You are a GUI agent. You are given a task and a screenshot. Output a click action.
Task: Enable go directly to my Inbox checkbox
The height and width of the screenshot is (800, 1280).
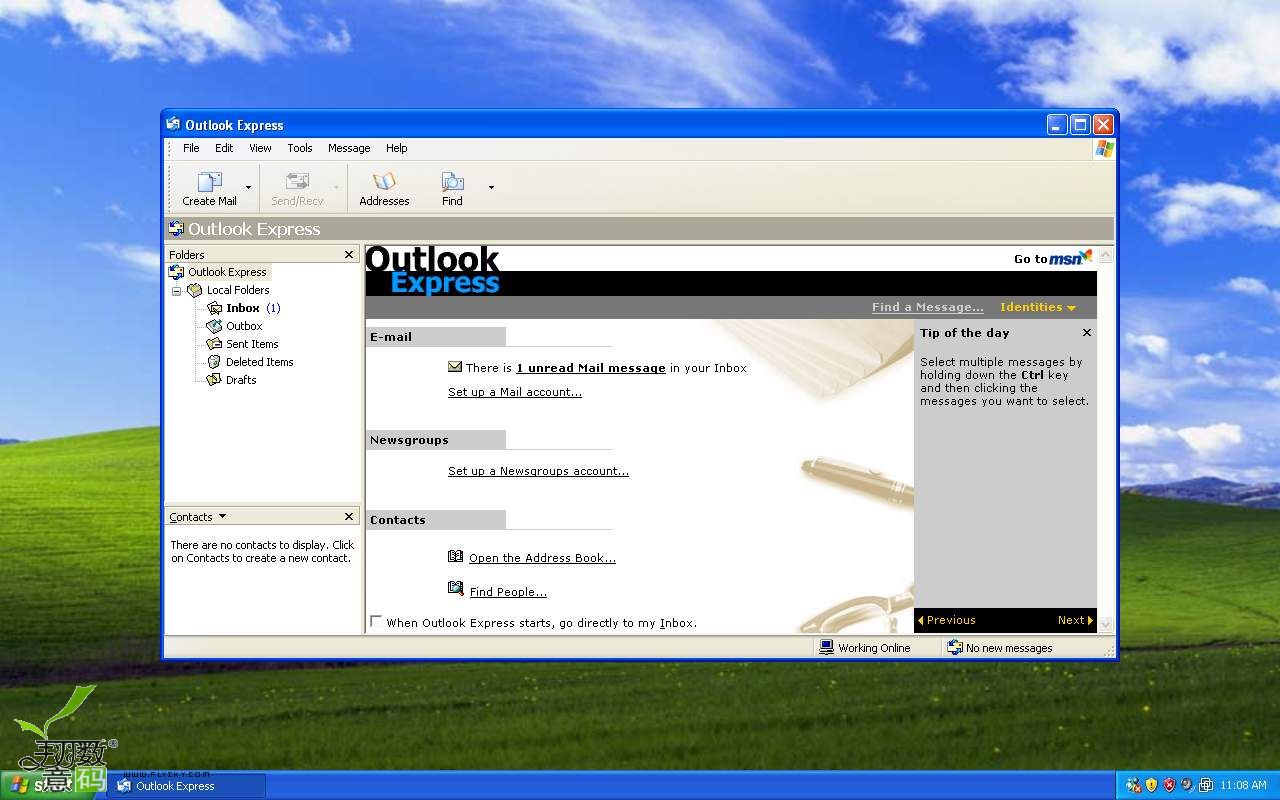(376, 621)
